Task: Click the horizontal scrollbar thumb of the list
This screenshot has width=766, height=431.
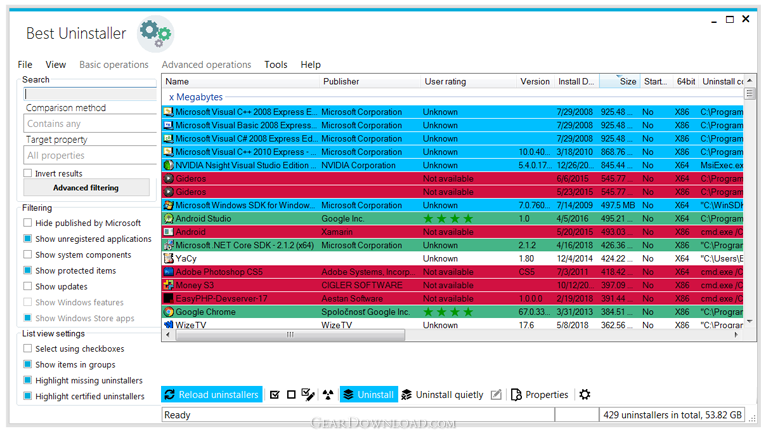Action: tap(290, 335)
